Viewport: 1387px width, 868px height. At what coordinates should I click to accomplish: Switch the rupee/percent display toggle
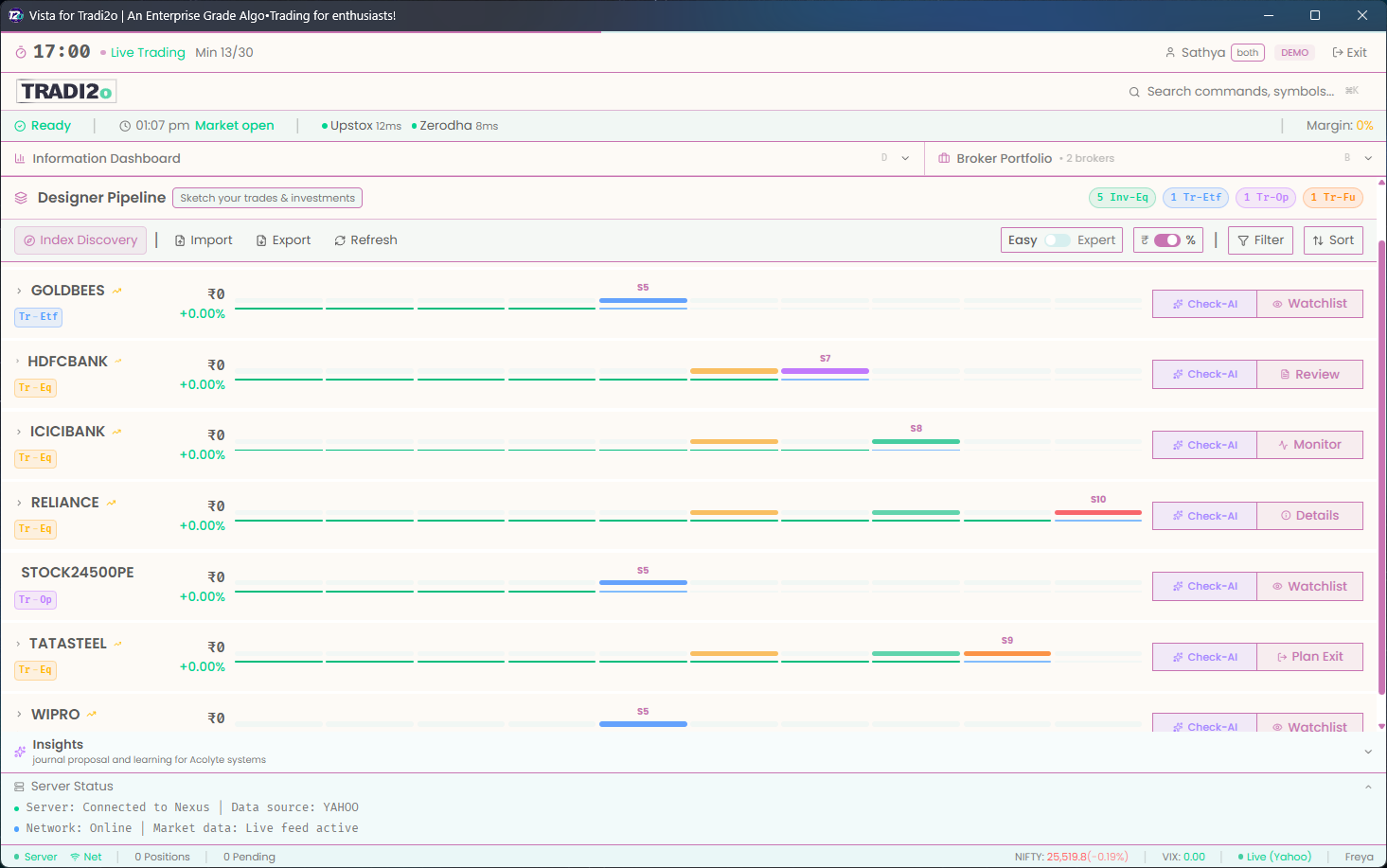point(1167,240)
